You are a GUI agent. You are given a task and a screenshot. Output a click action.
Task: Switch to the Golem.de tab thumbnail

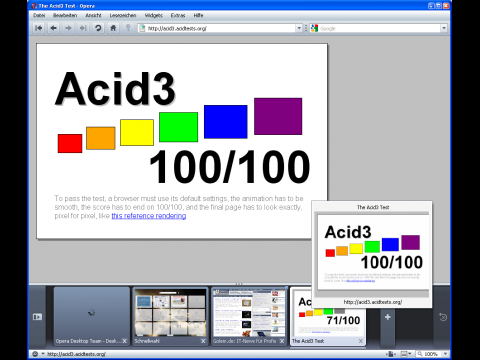click(x=249, y=316)
